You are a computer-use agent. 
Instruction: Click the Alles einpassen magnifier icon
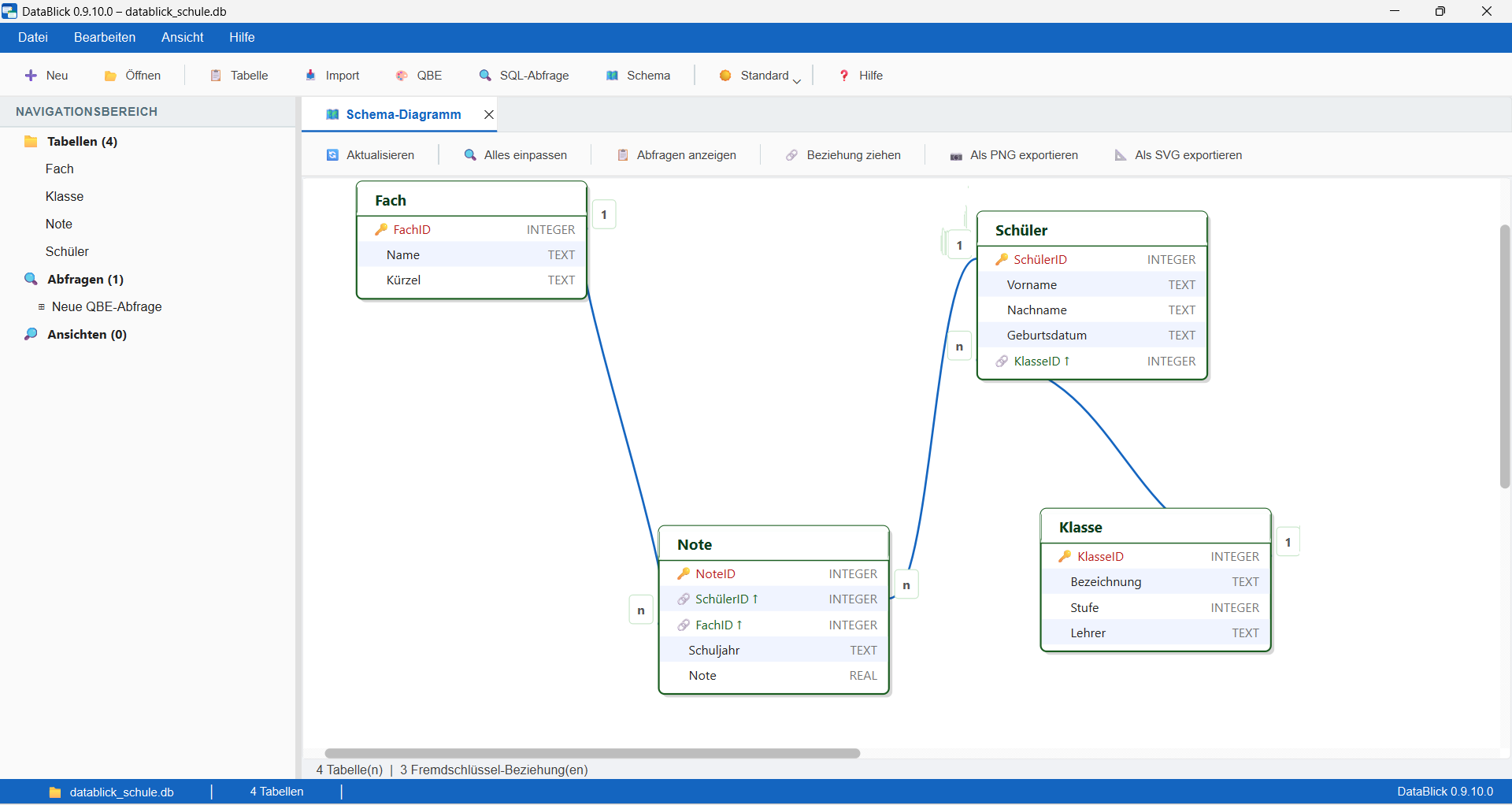point(470,155)
